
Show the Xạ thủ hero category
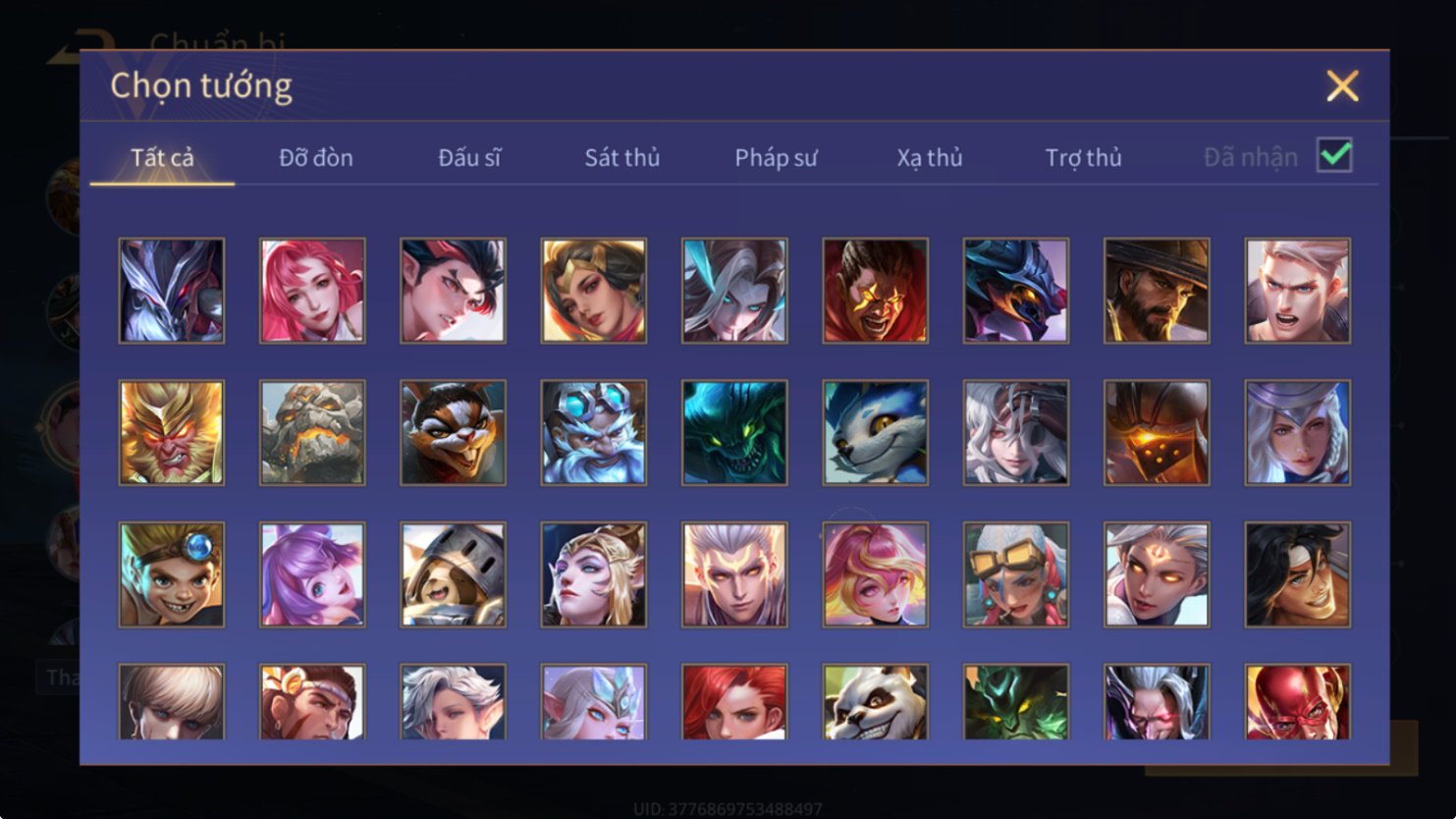[x=930, y=157]
